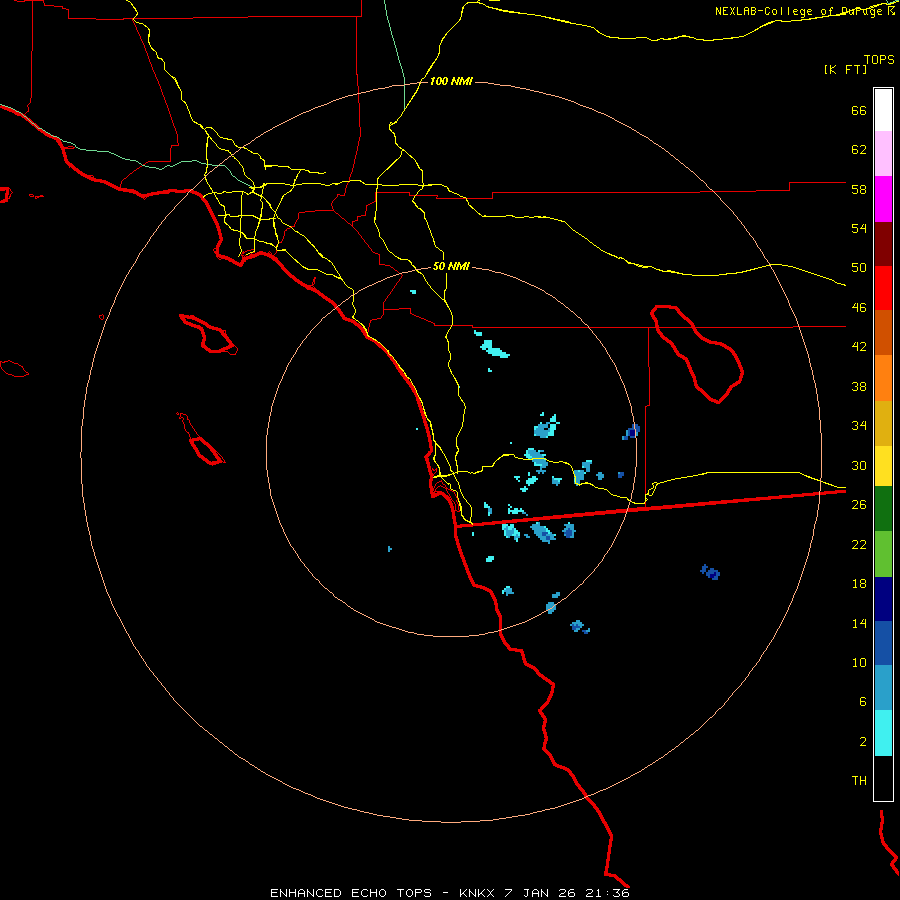The height and width of the screenshot is (900, 900).
Task: Click the light green 26 K FT legend swatch
Action: (883, 554)
